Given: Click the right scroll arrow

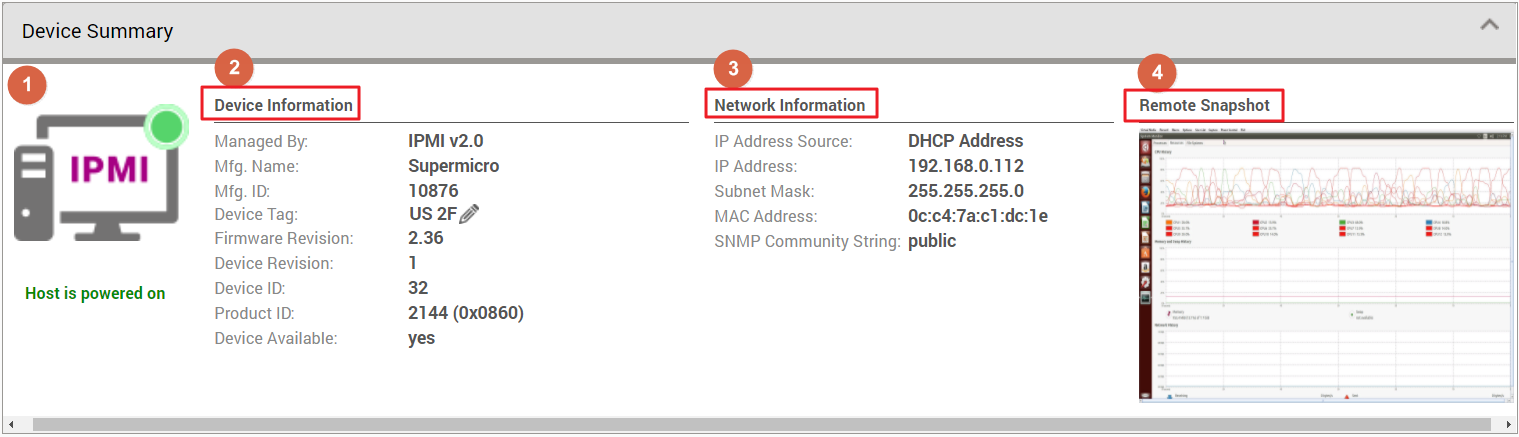Looking at the screenshot, I should (x=1509, y=425).
